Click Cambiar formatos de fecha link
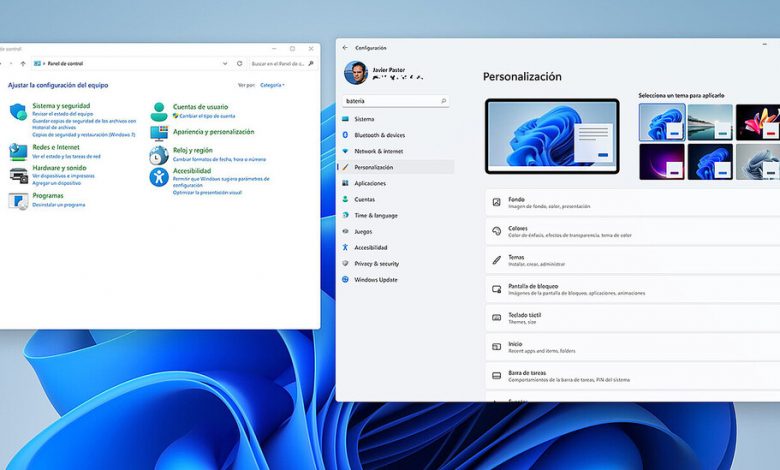 coord(219,160)
